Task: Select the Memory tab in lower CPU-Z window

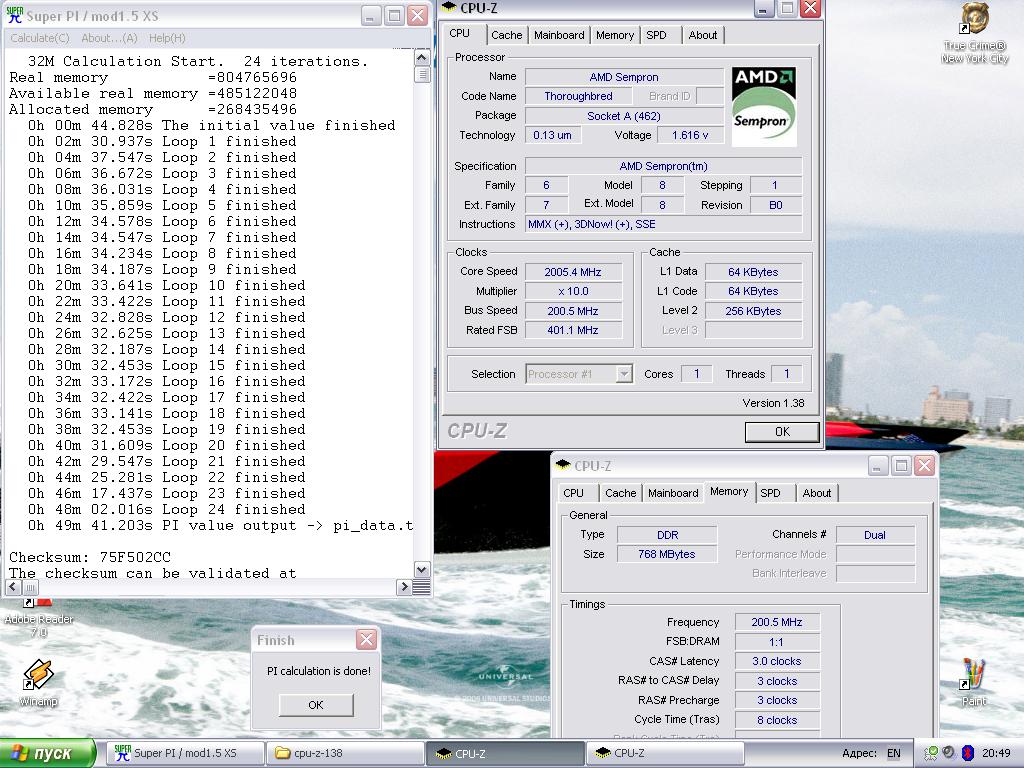Action: click(729, 491)
